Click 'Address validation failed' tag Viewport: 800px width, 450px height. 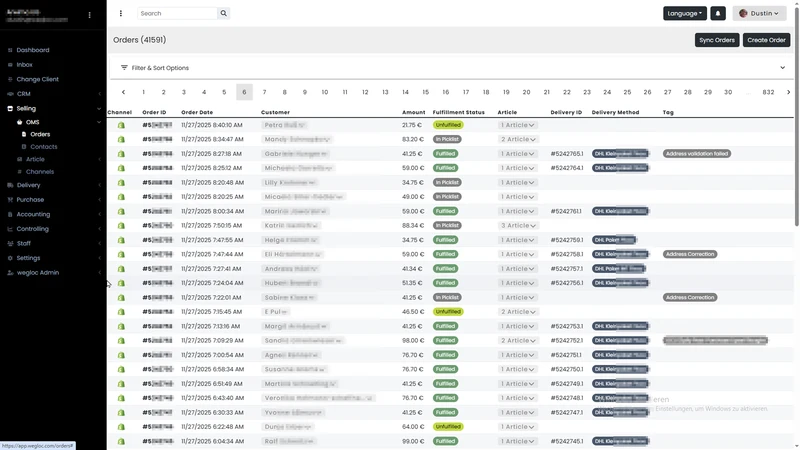[x=696, y=154]
